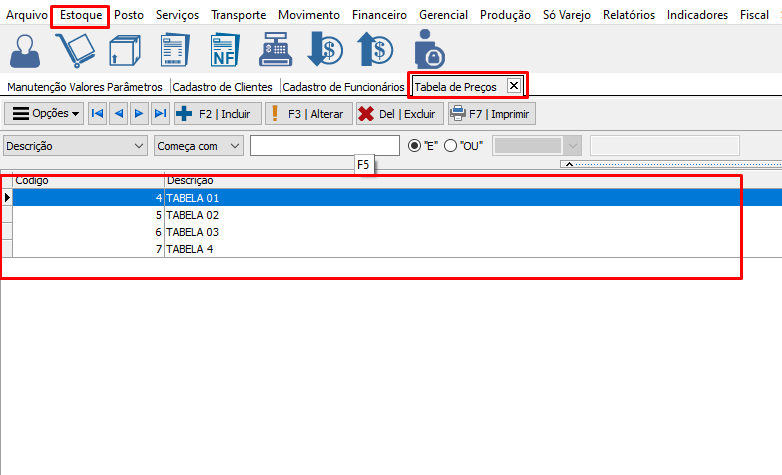Open the Começa com condition dropdown
Screen dimensions: 782x475
(235, 146)
